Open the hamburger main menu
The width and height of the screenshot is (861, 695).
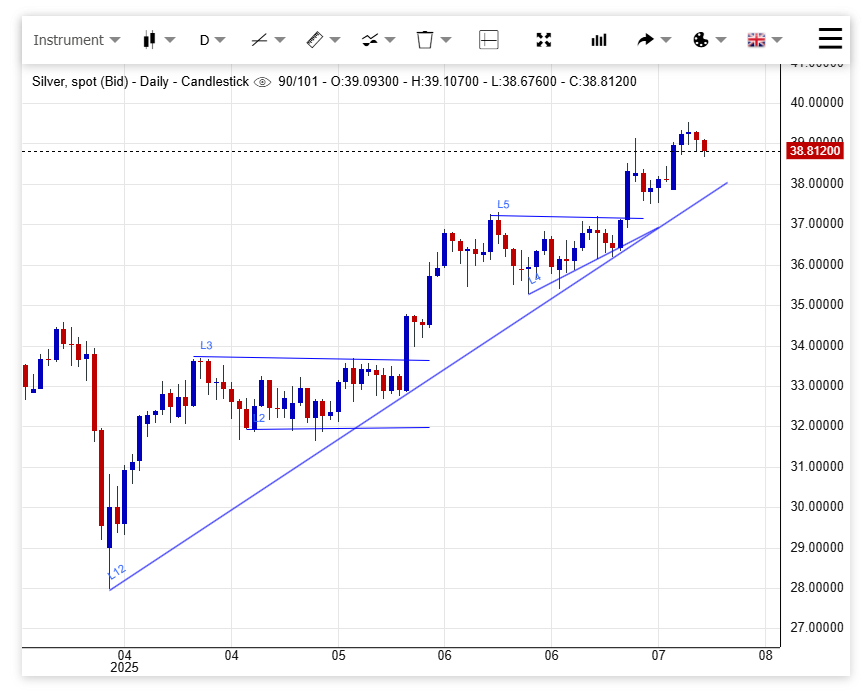830,39
